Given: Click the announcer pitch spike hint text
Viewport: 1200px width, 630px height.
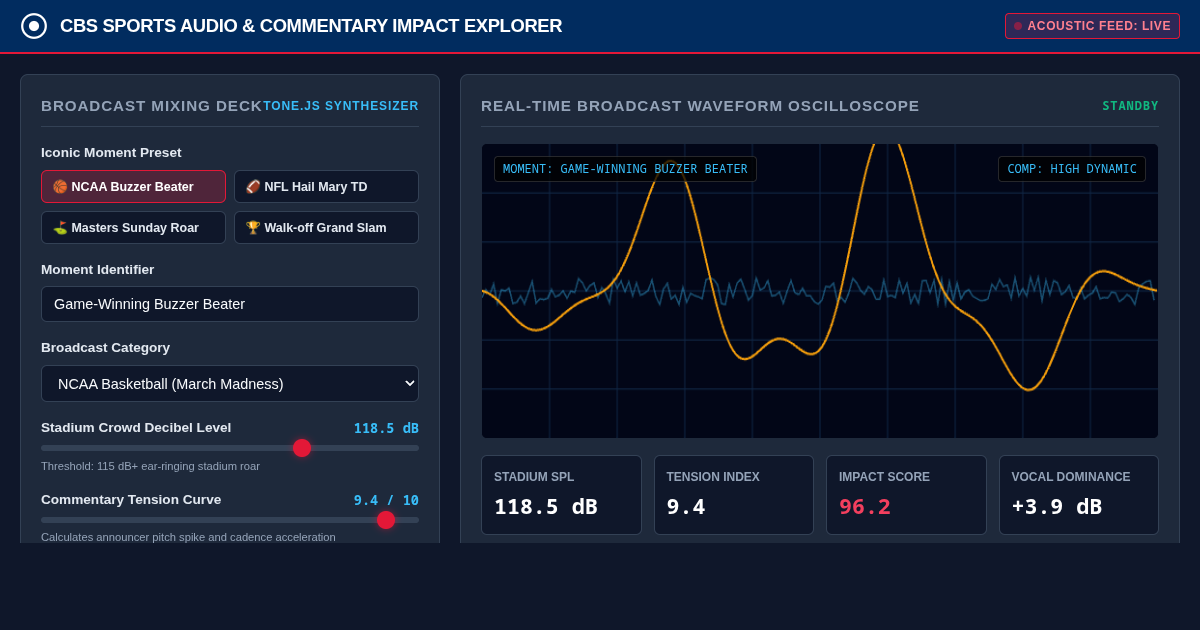Looking at the screenshot, I should (x=188, y=537).
